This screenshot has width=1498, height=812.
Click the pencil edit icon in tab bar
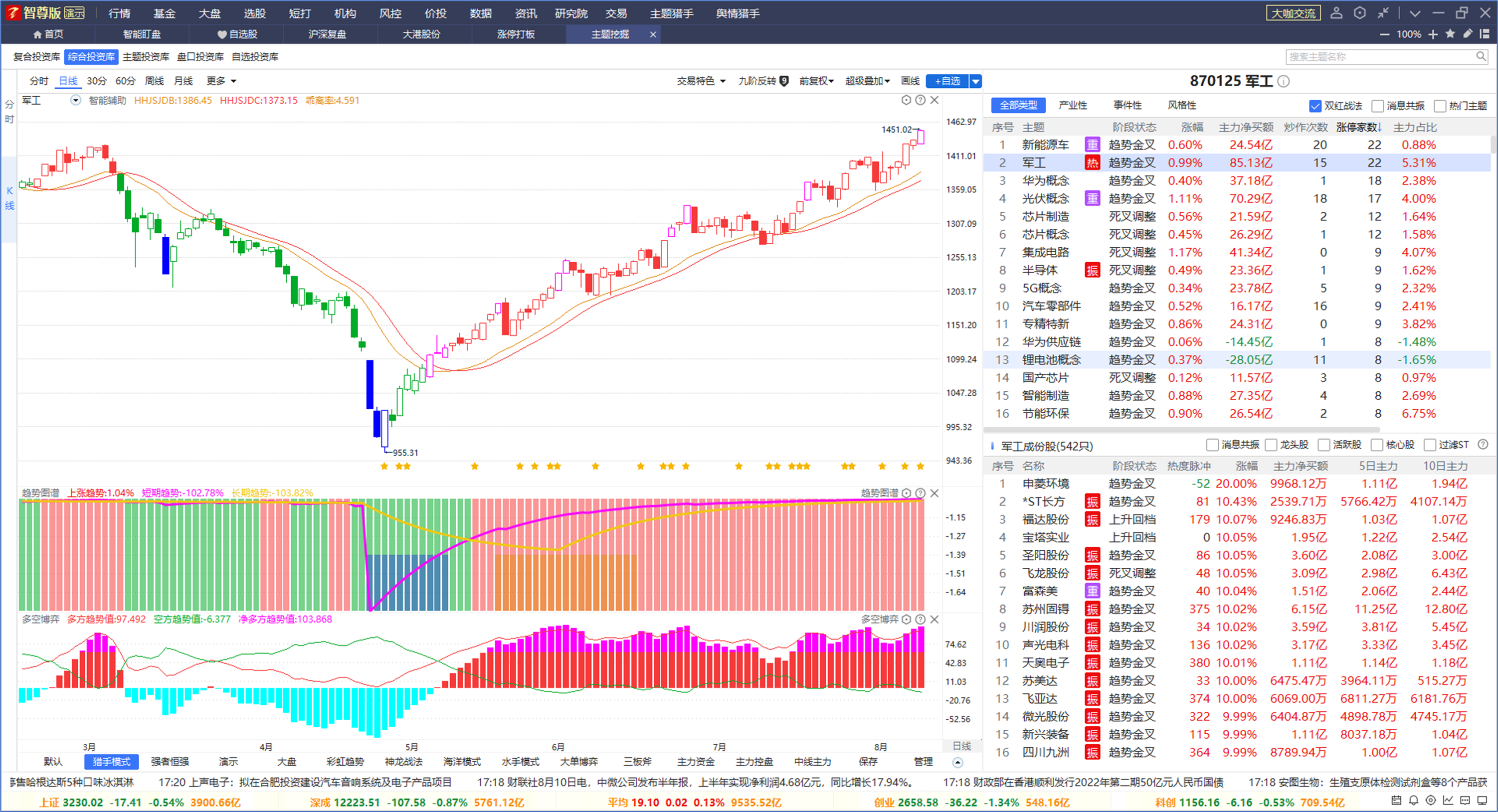[x=1468, y=34]
